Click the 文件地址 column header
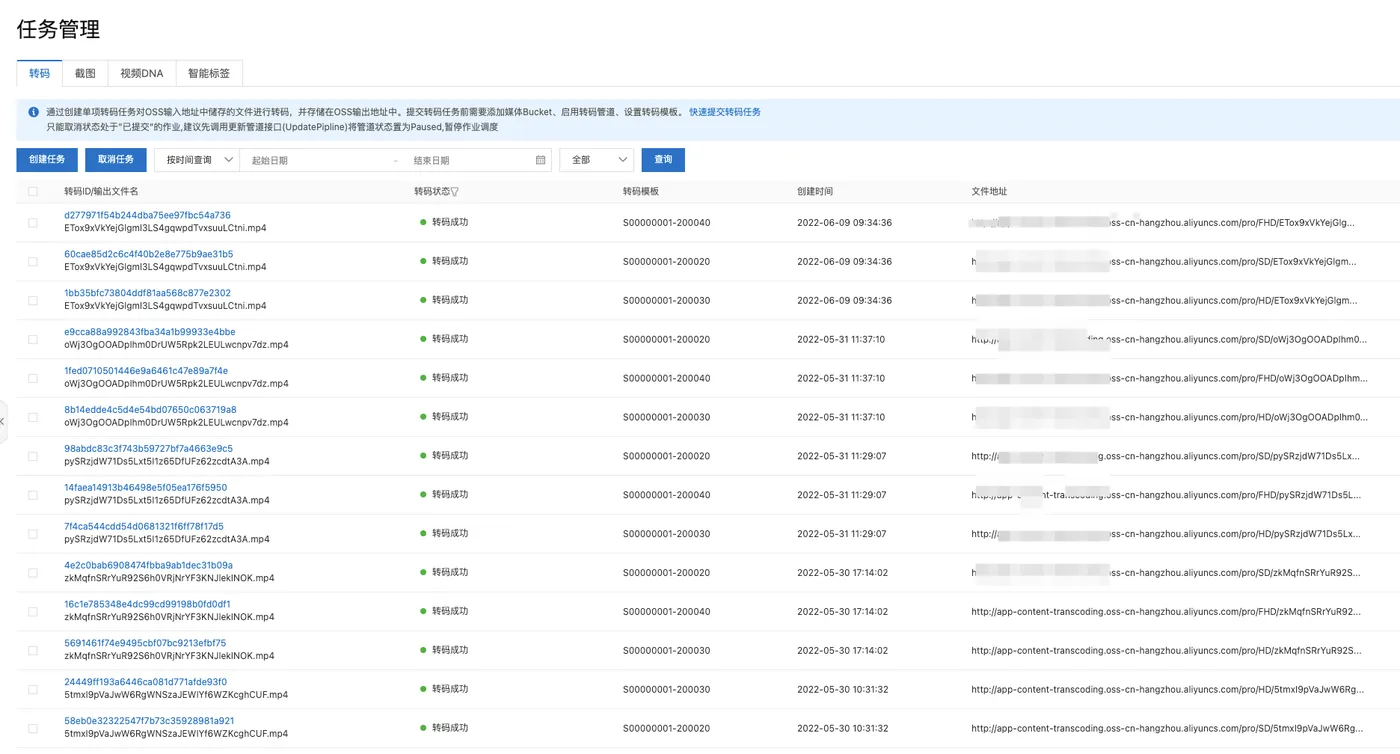This screenshot has width=1400, height=754. [x=989, y=191]
